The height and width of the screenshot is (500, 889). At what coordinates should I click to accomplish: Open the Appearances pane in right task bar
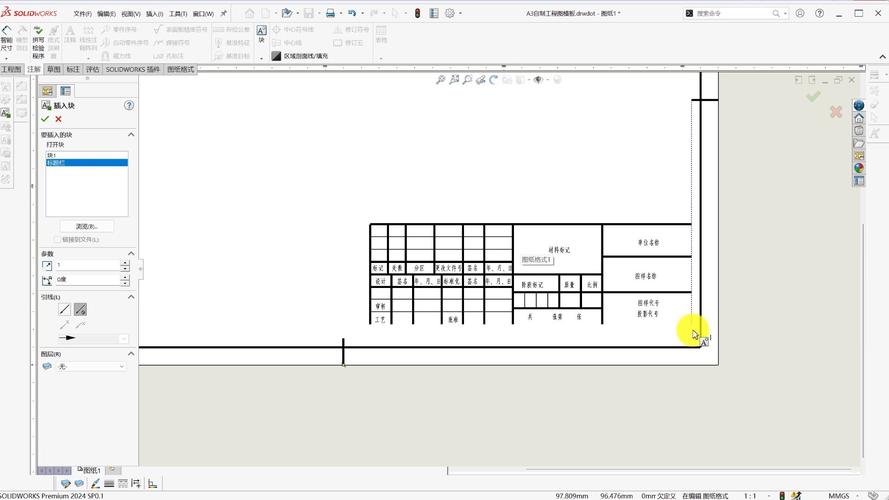(x=859, y=168)
